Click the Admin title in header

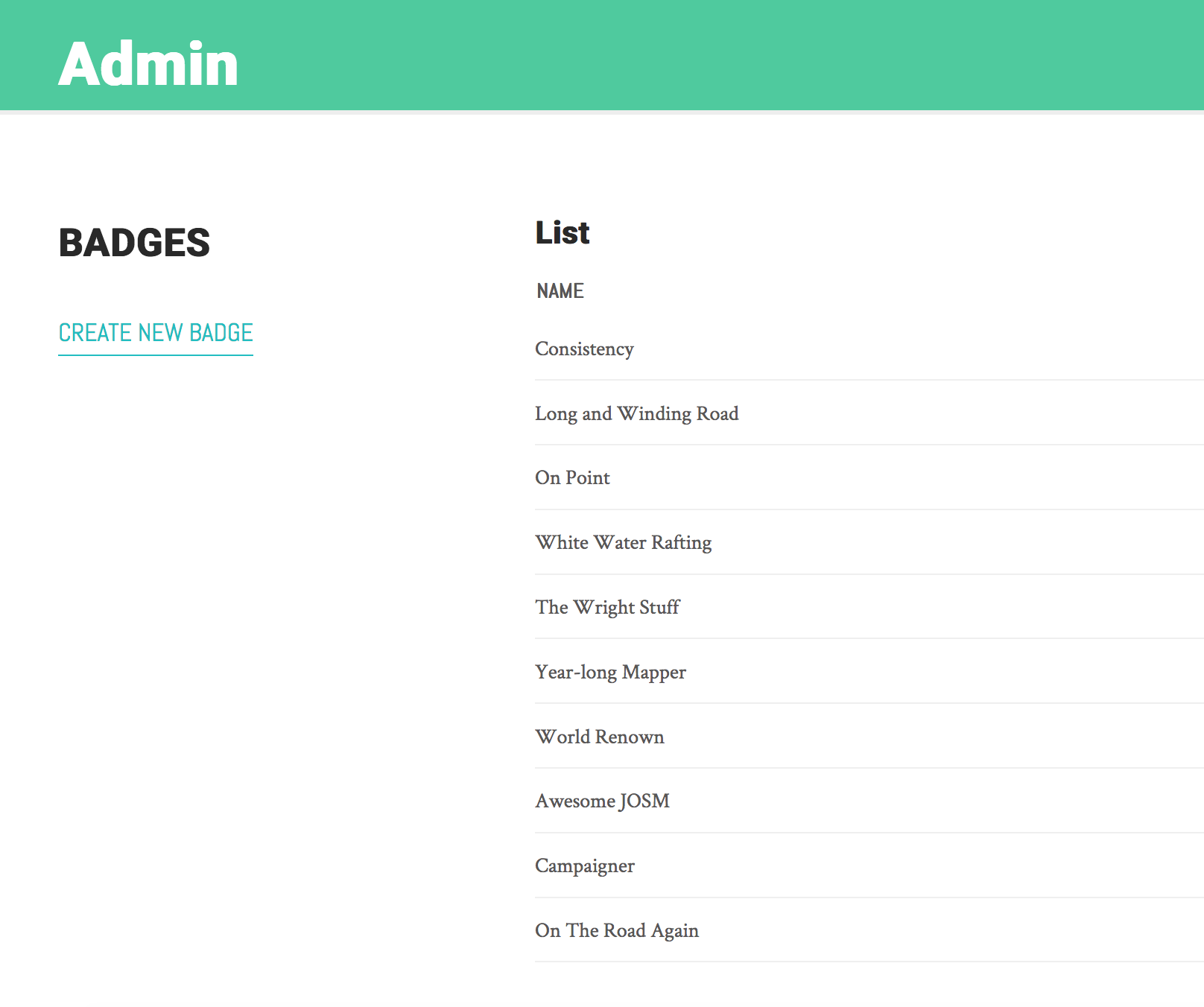pos(148,64)
